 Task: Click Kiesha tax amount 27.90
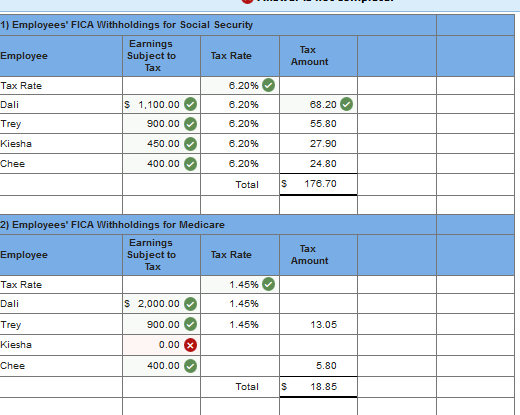coord(323,144)
